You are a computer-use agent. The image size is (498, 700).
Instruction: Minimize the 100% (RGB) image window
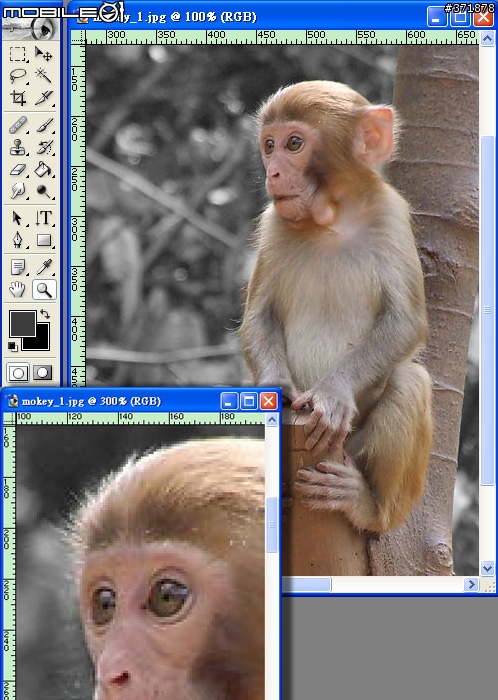pyautogui.click(x=436, y=18)
